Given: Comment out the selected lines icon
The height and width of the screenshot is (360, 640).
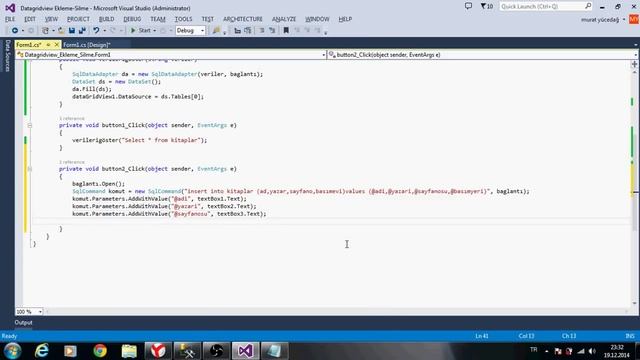Looking at the screenshot, I should [262, 31].
